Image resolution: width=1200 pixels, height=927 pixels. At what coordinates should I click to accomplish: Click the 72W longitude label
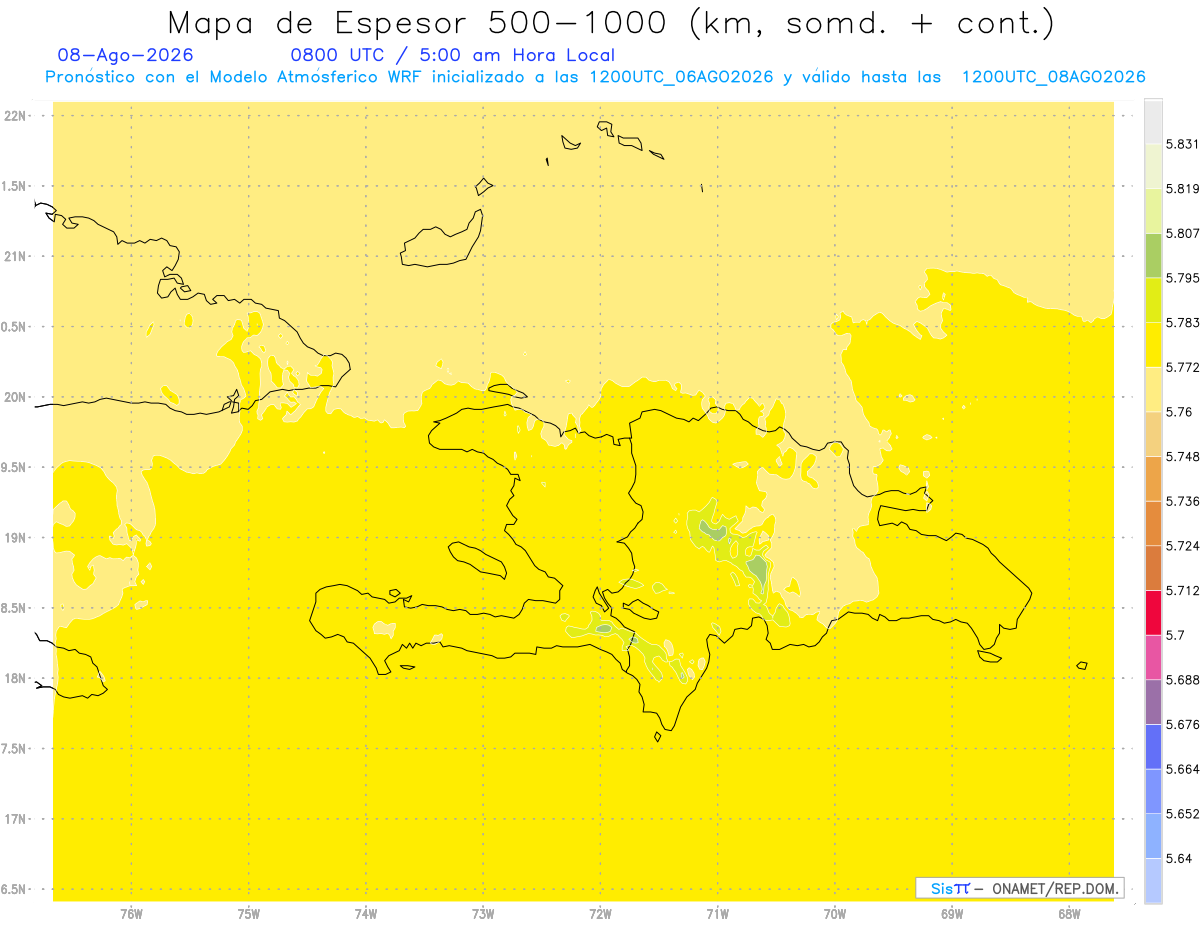(600, 914)
